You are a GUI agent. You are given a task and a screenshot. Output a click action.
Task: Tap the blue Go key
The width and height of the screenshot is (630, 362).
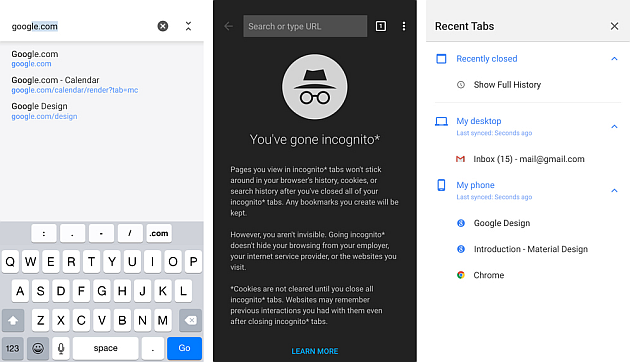(184, 348)
